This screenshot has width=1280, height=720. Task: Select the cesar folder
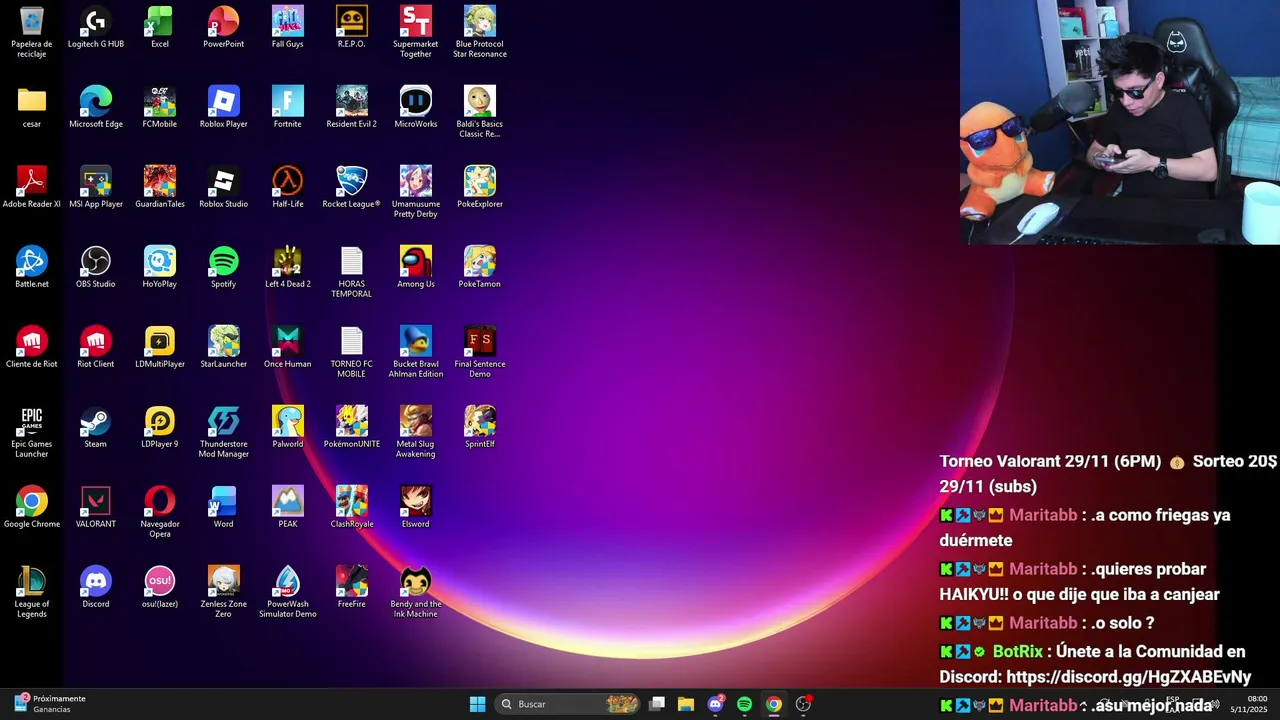[x=32, y=107]
